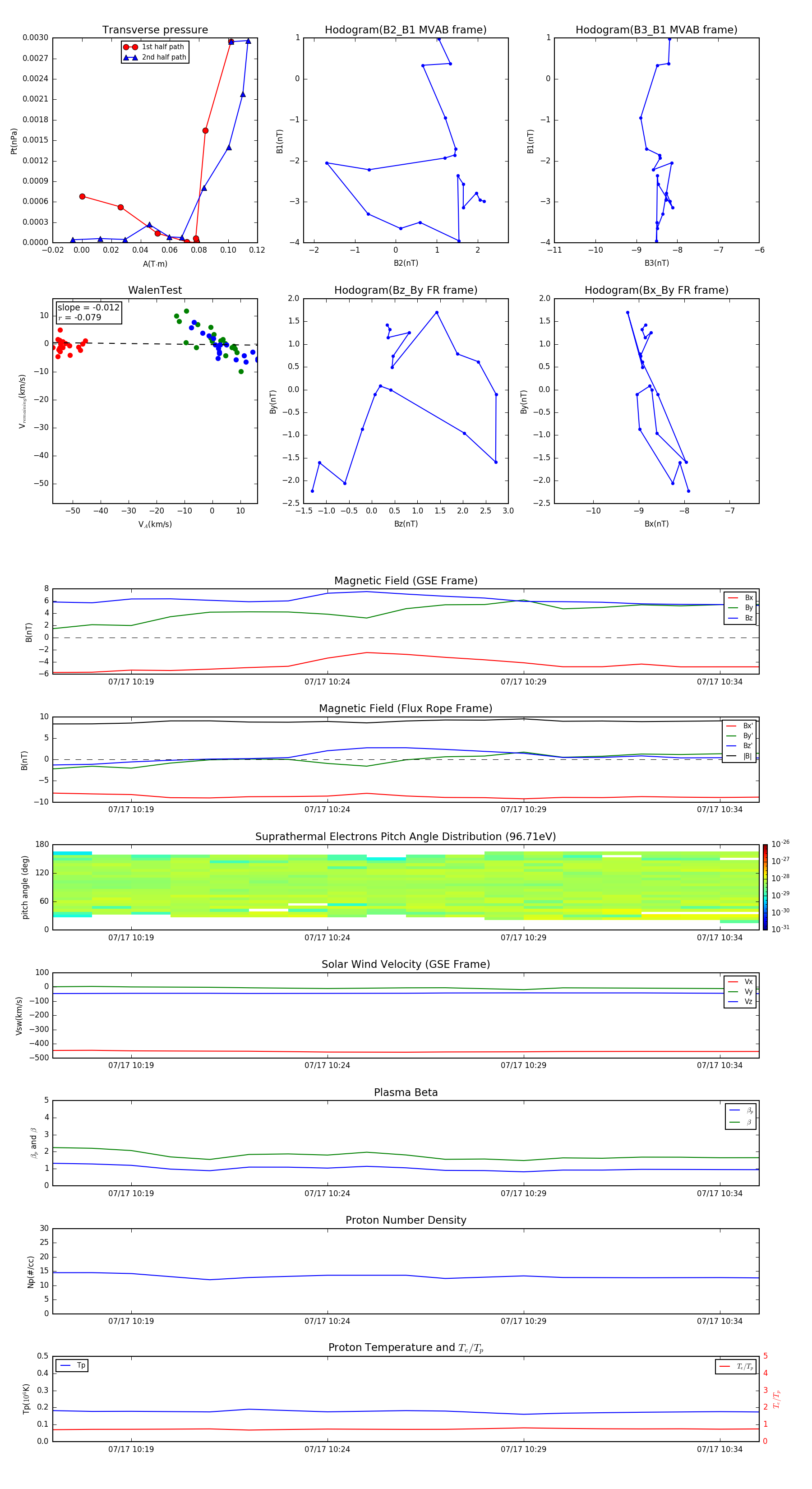Select "Bz'" in the flux rope legend

click(740, 746)
